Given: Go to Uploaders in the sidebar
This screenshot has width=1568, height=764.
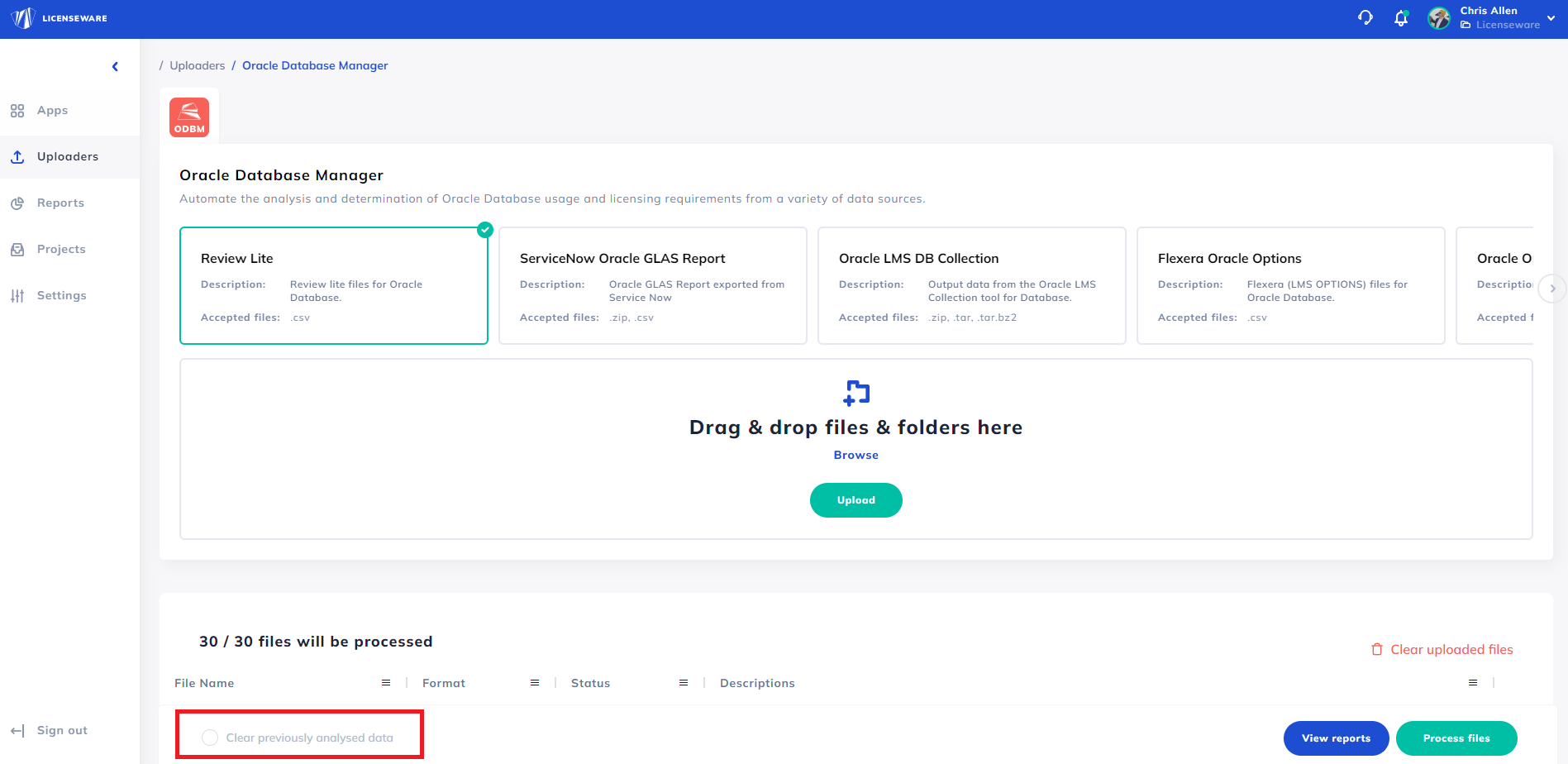Looking at the screenshot, I should click(68, 156).
